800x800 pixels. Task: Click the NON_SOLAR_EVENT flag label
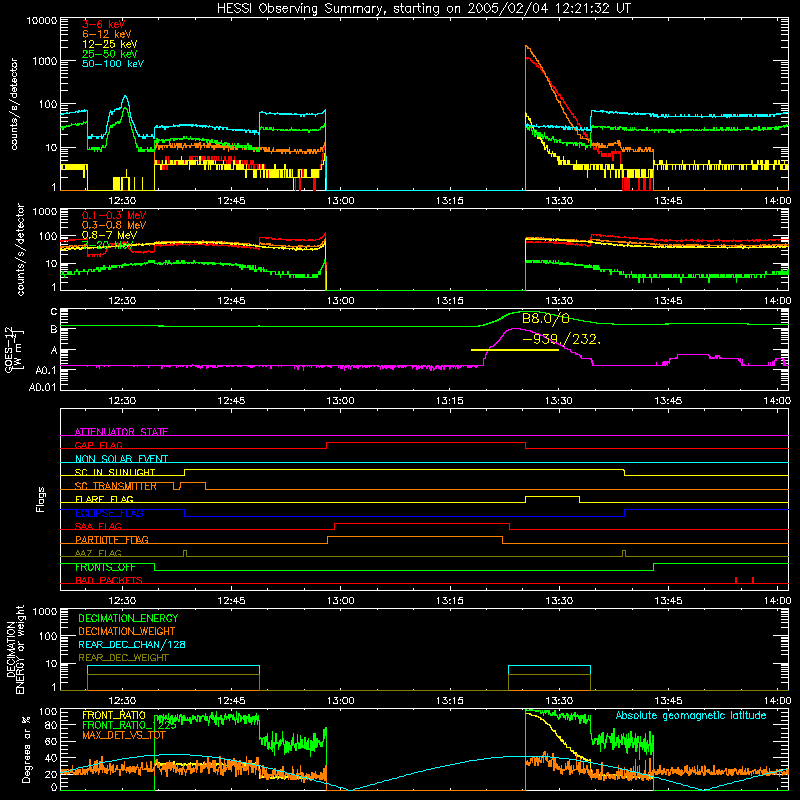pos(121,459)
